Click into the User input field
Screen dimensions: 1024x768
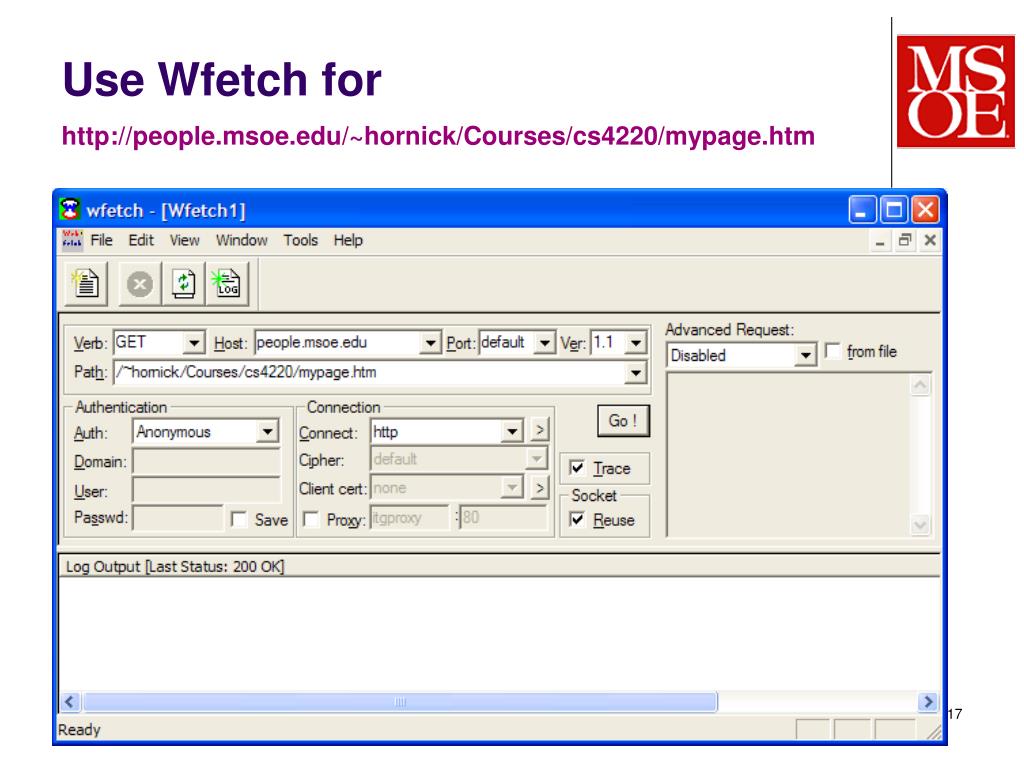[206, 490]
